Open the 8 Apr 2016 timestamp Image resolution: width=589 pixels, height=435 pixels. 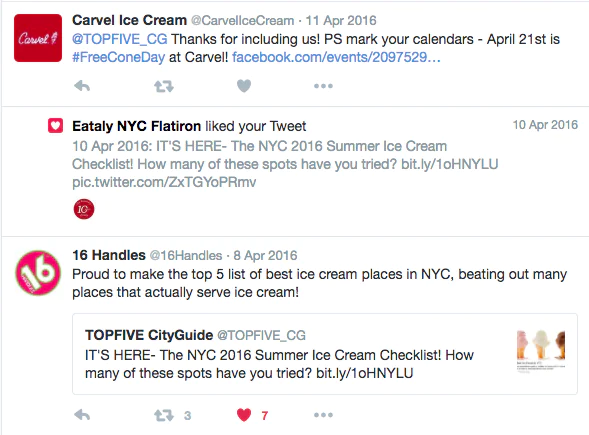point(265,255)
